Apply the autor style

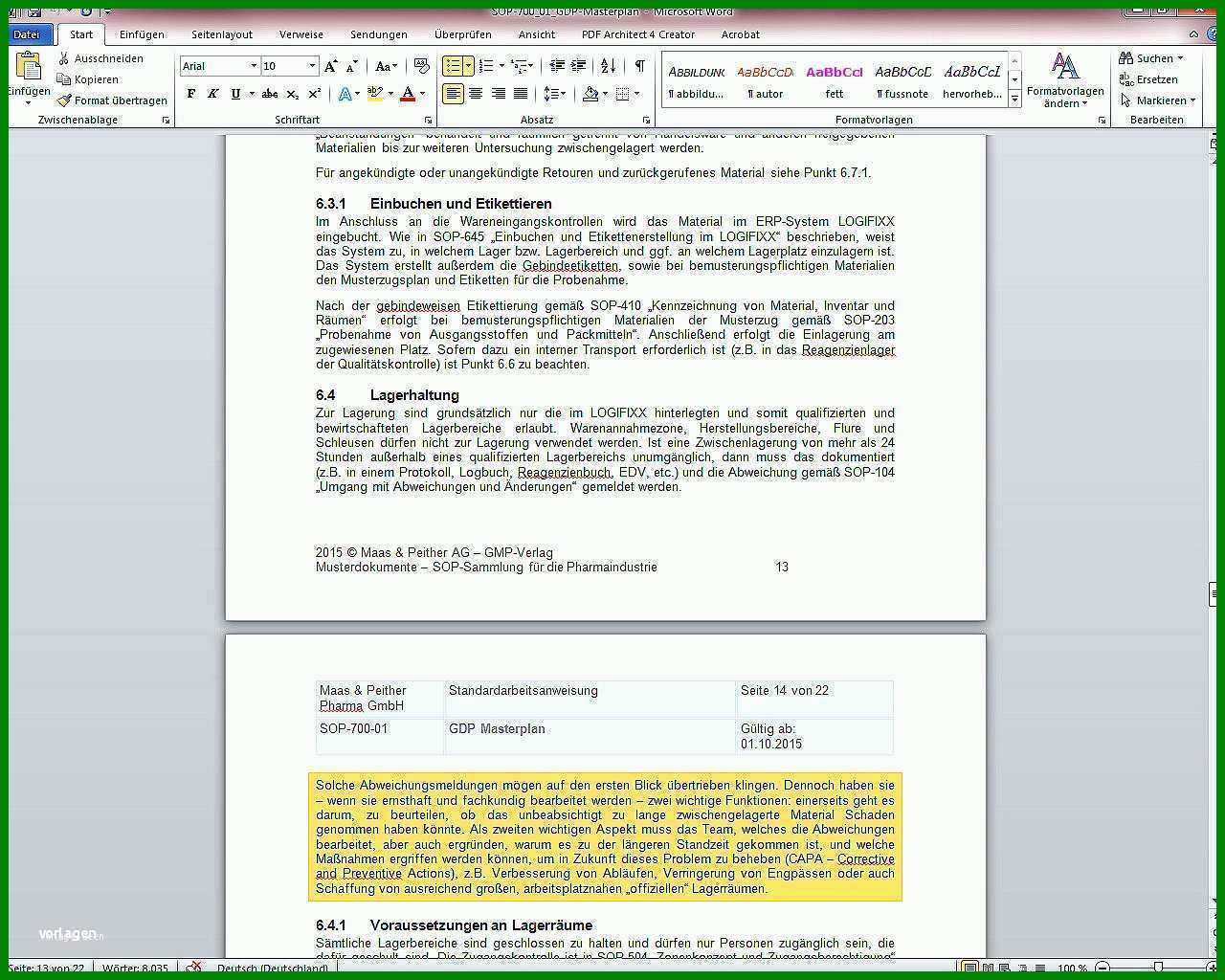pyautogui.click(x=766, y=80)
